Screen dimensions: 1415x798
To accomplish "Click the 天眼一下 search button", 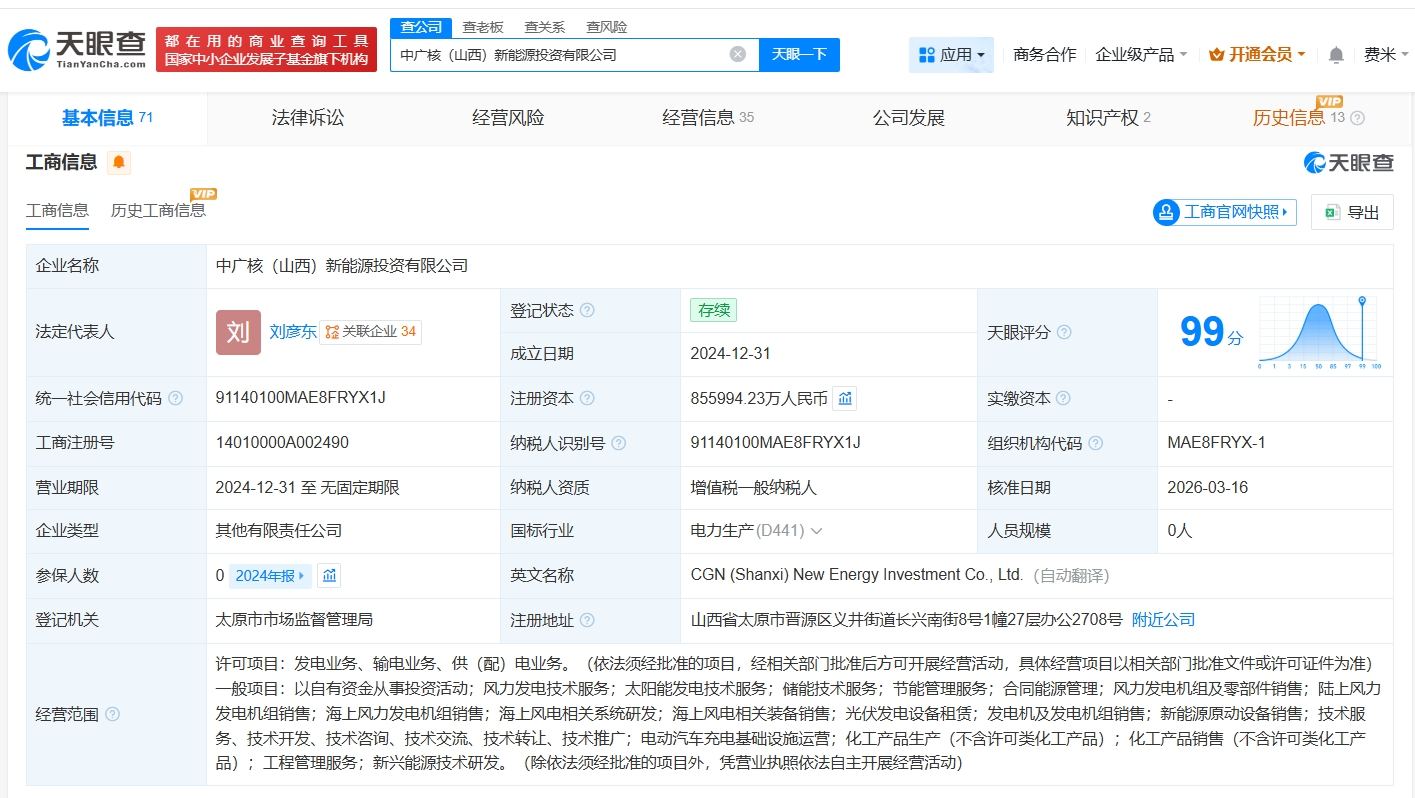I will 799,54.
